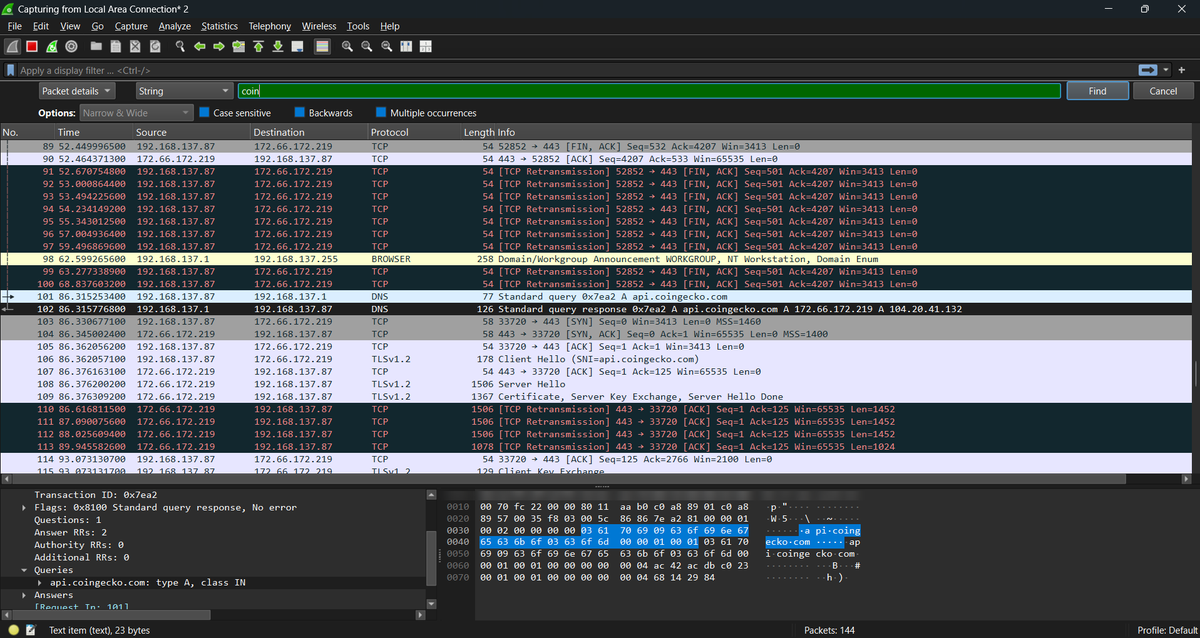This screenshot has height=638, width=1200.
Task: Reset text size to normal
Action: pyautogui.click(x=386, y=46)
